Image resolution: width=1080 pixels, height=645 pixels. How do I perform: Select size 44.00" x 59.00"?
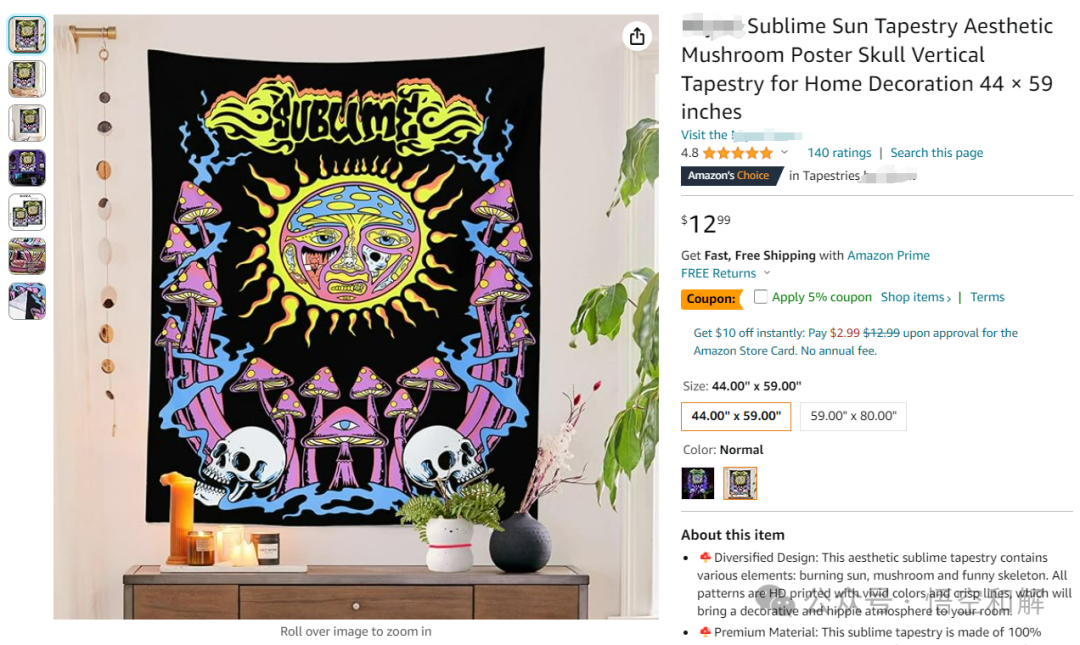[736, 416]
